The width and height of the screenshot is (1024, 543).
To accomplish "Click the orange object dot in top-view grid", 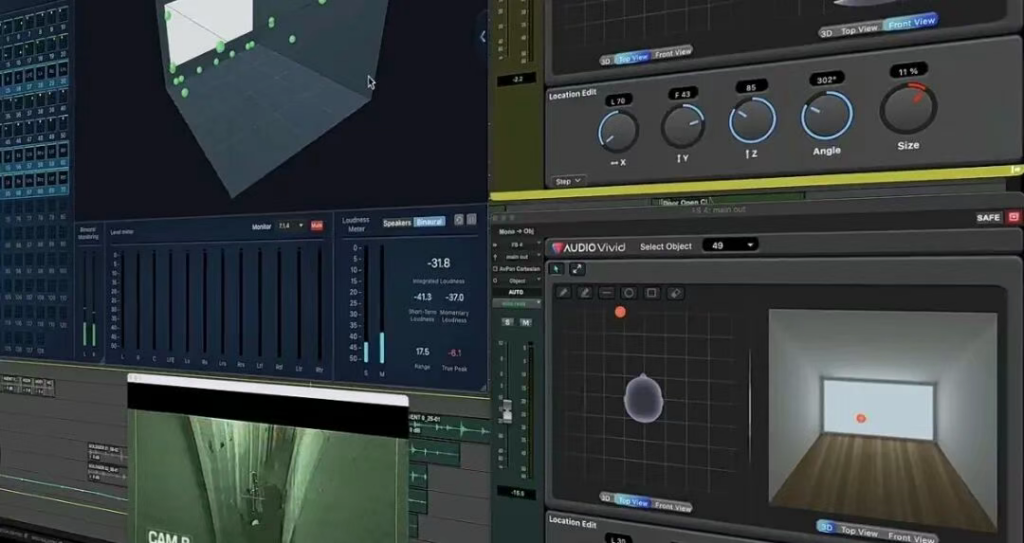I will pos(620,312).
